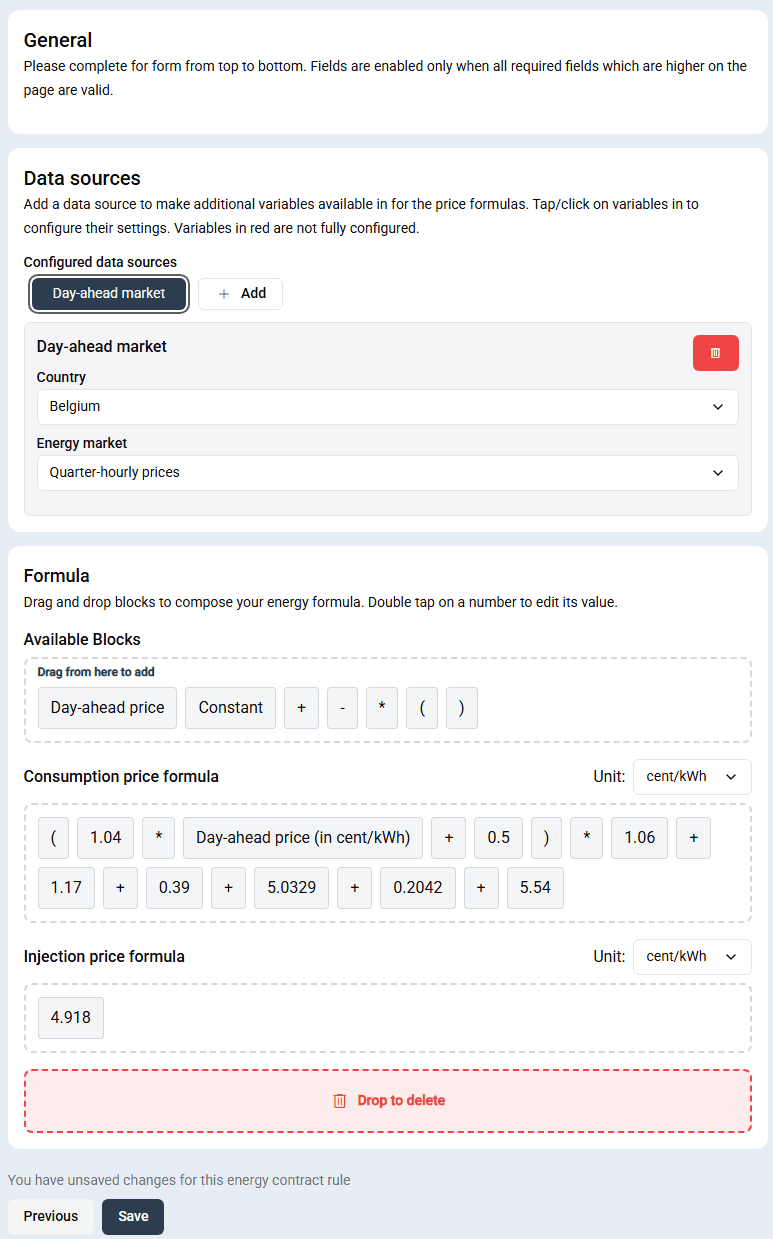Select the Constant block

point(230,707)
